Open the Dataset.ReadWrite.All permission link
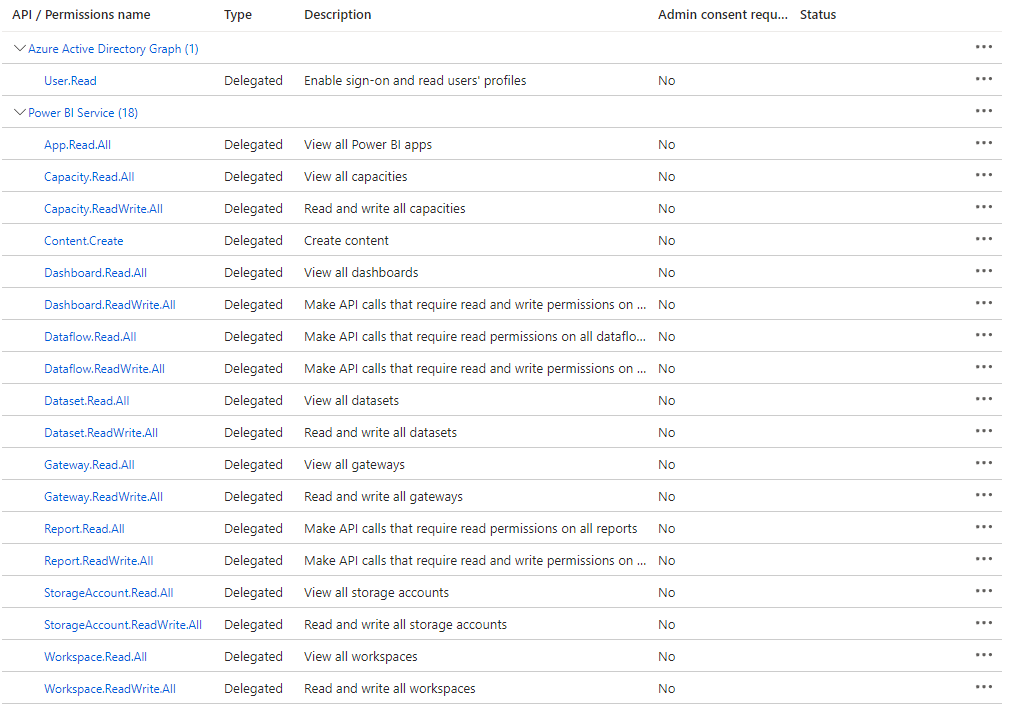This screenshot has height=728, width=1015. coord(101,433)
